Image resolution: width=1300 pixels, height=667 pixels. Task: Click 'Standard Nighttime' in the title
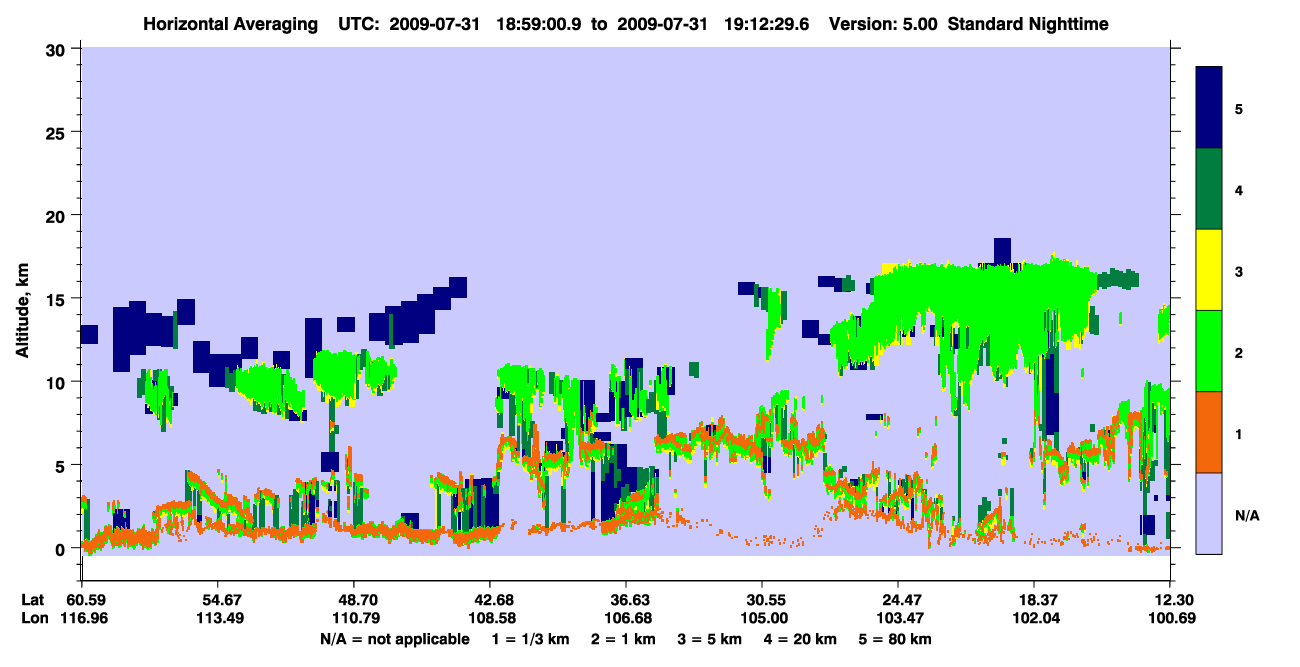pyautogui.click(x=1029, y=24)
